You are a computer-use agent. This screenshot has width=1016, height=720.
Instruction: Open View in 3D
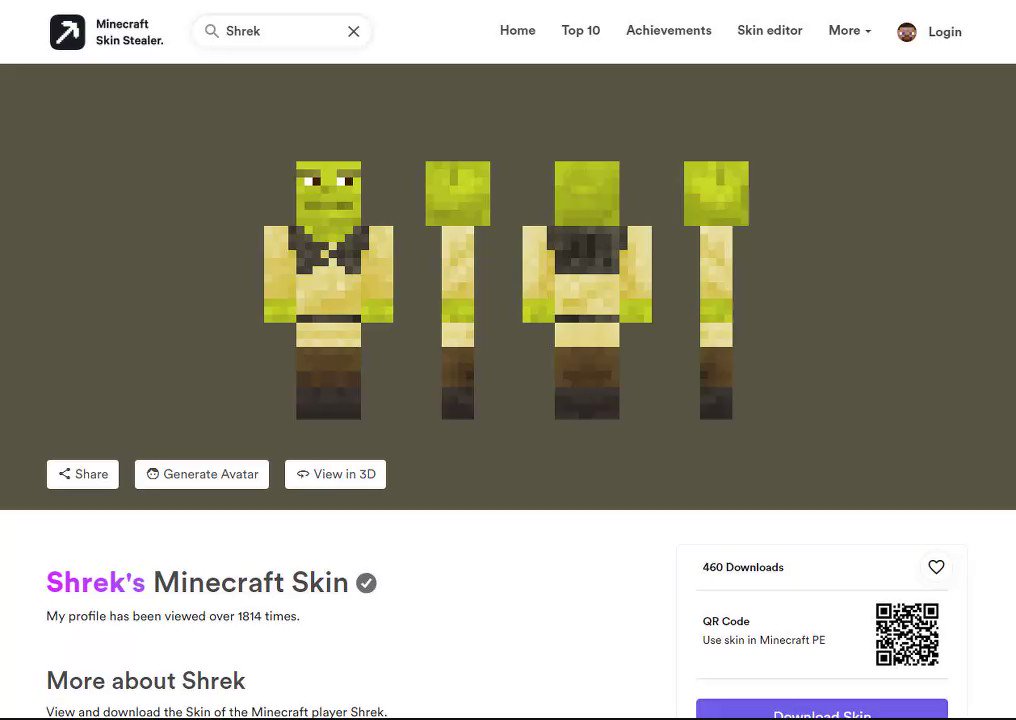click(x=336, y=474)
